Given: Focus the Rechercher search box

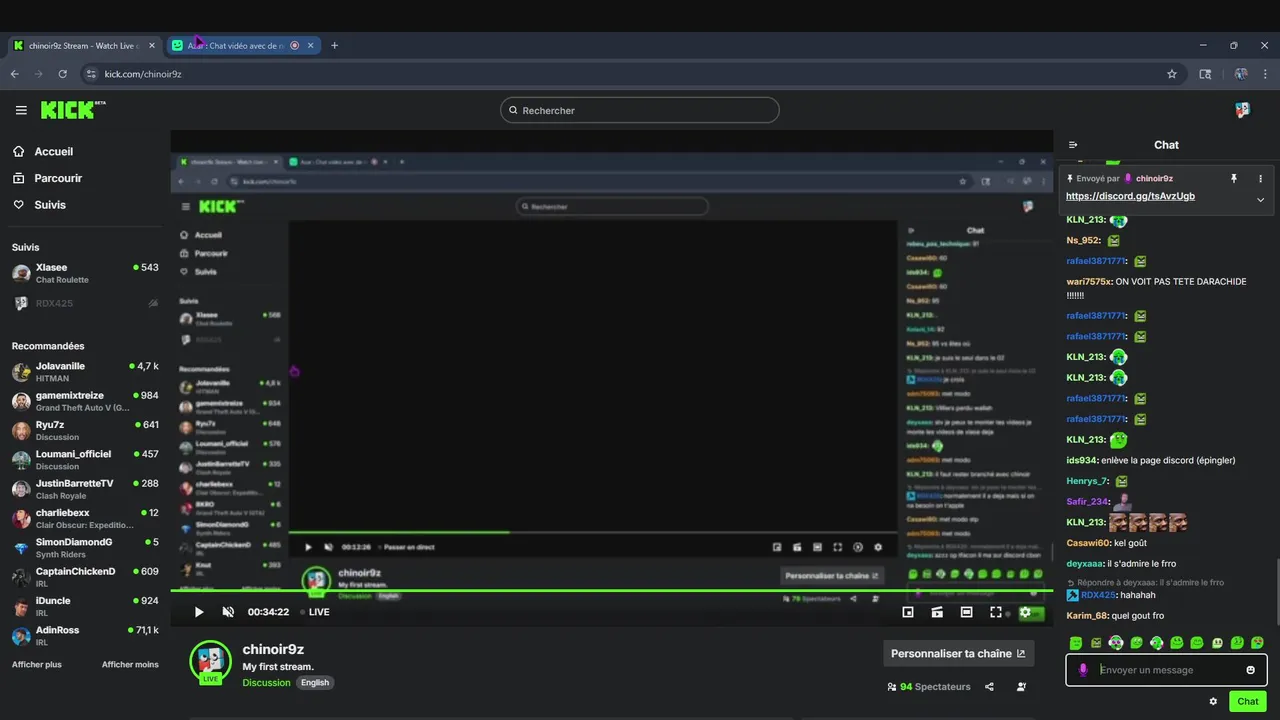Looking at the screenshot, I should (x=640, y=110).
